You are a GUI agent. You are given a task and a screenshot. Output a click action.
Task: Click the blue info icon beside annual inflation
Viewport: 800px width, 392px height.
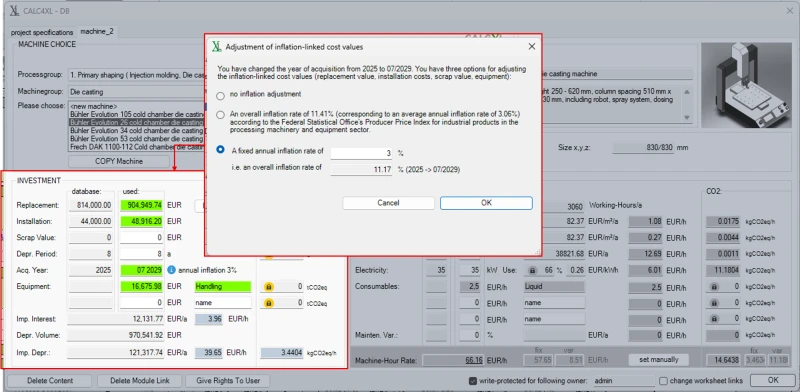[x=171, y=270]
